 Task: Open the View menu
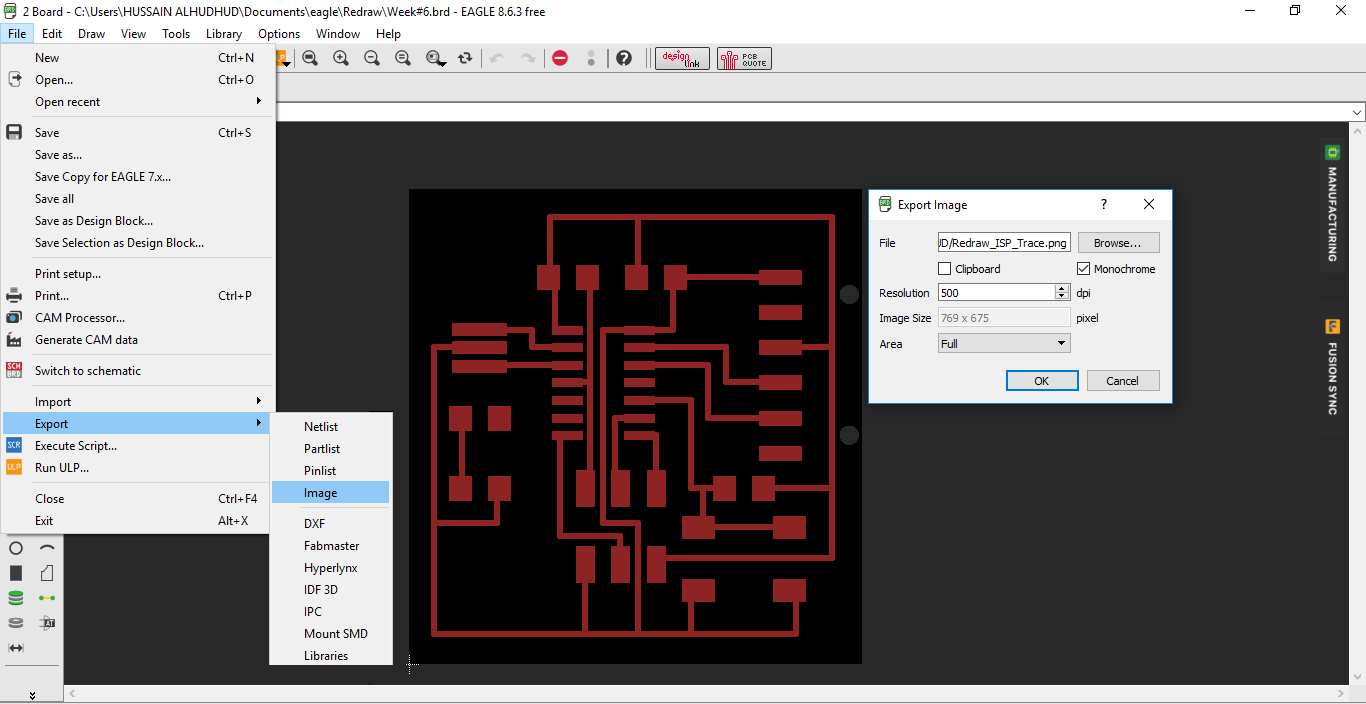pyautogui.click(x=133, y=34)
